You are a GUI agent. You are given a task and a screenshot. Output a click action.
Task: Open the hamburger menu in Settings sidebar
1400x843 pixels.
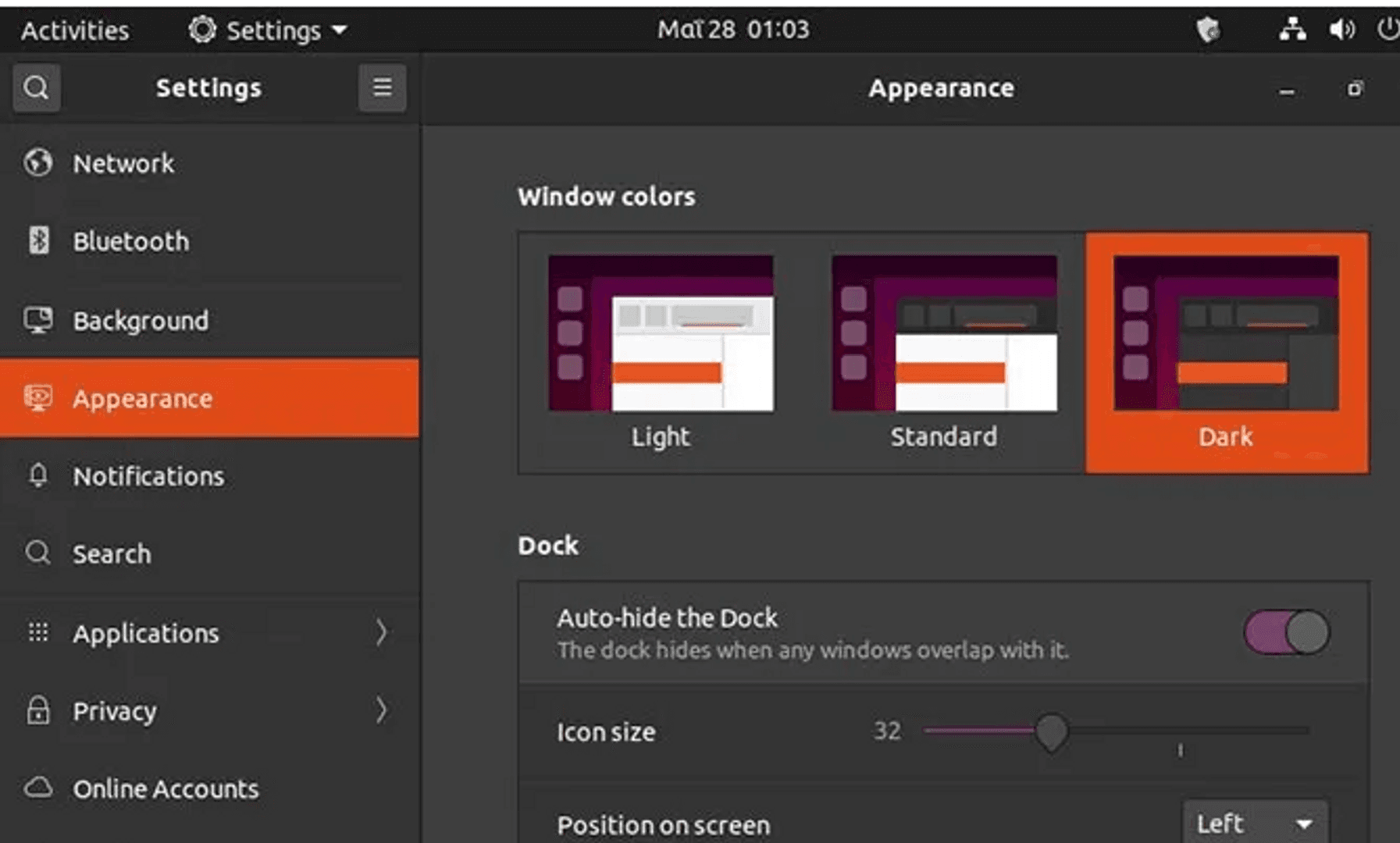tap(382, 87)
